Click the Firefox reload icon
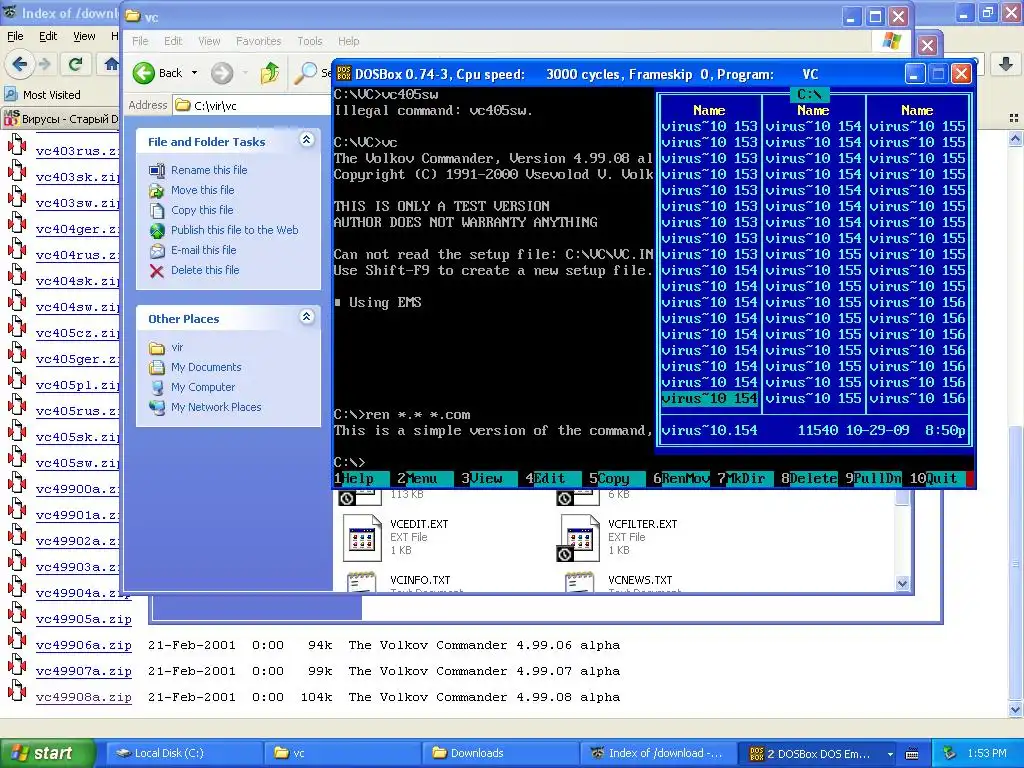 click(76, 64)
